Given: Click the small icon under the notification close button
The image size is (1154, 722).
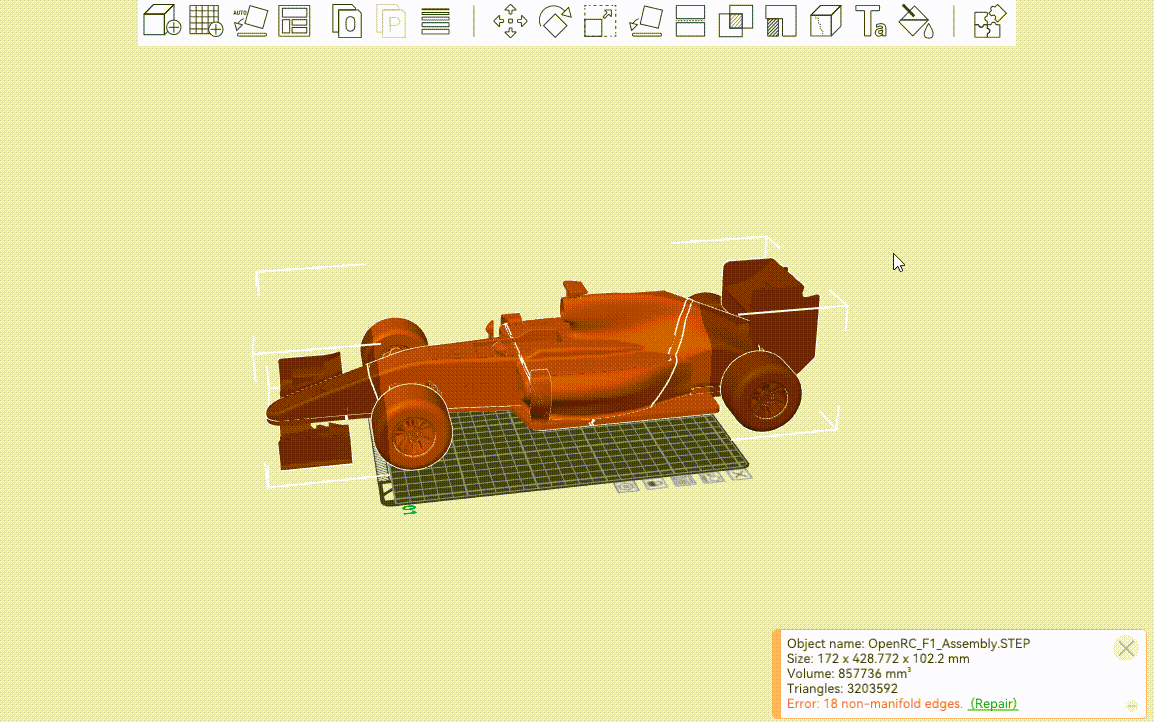Looking at the screenshot, I should [x=1132, y=706].
